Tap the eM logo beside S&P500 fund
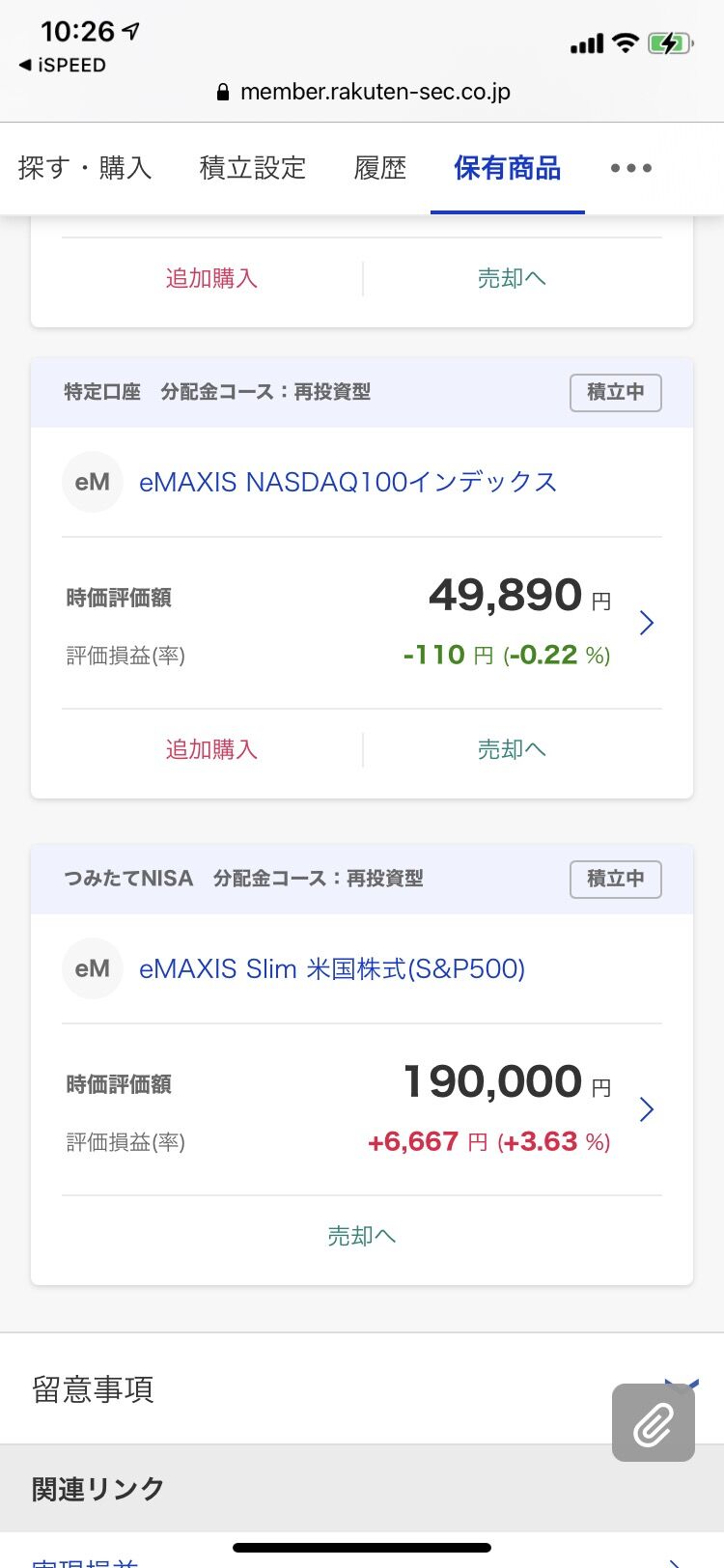This screenshot has width=724, height=1568. (93, 968)
